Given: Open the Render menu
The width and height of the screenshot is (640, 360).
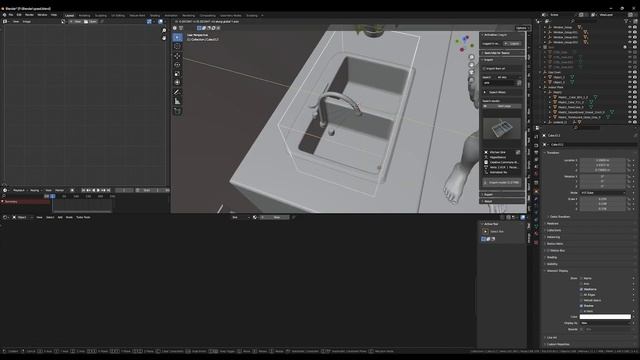Looking at the screenshot, I should click(x=29, y=15).
